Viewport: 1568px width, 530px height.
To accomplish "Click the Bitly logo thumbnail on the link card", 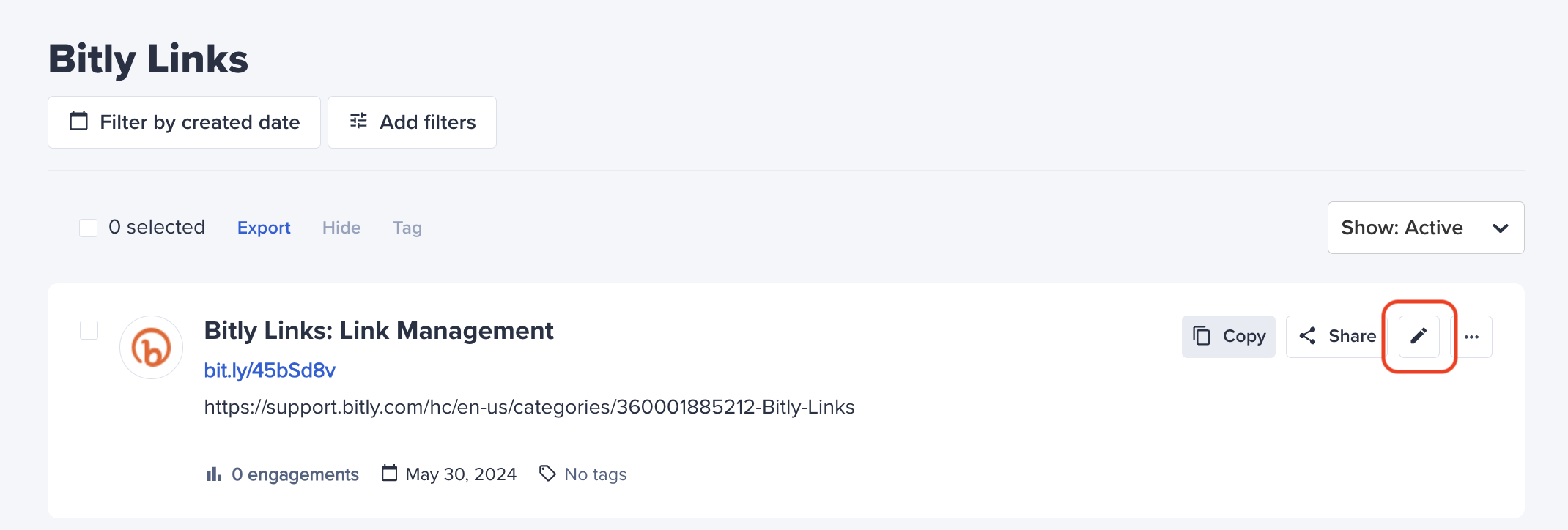I will (x=151, y=347).
